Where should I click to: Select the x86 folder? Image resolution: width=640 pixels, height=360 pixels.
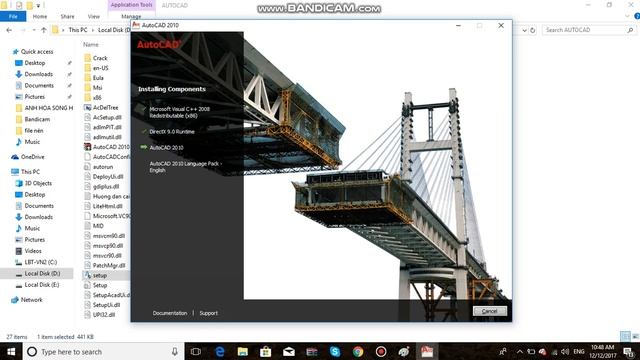[97, 98]
